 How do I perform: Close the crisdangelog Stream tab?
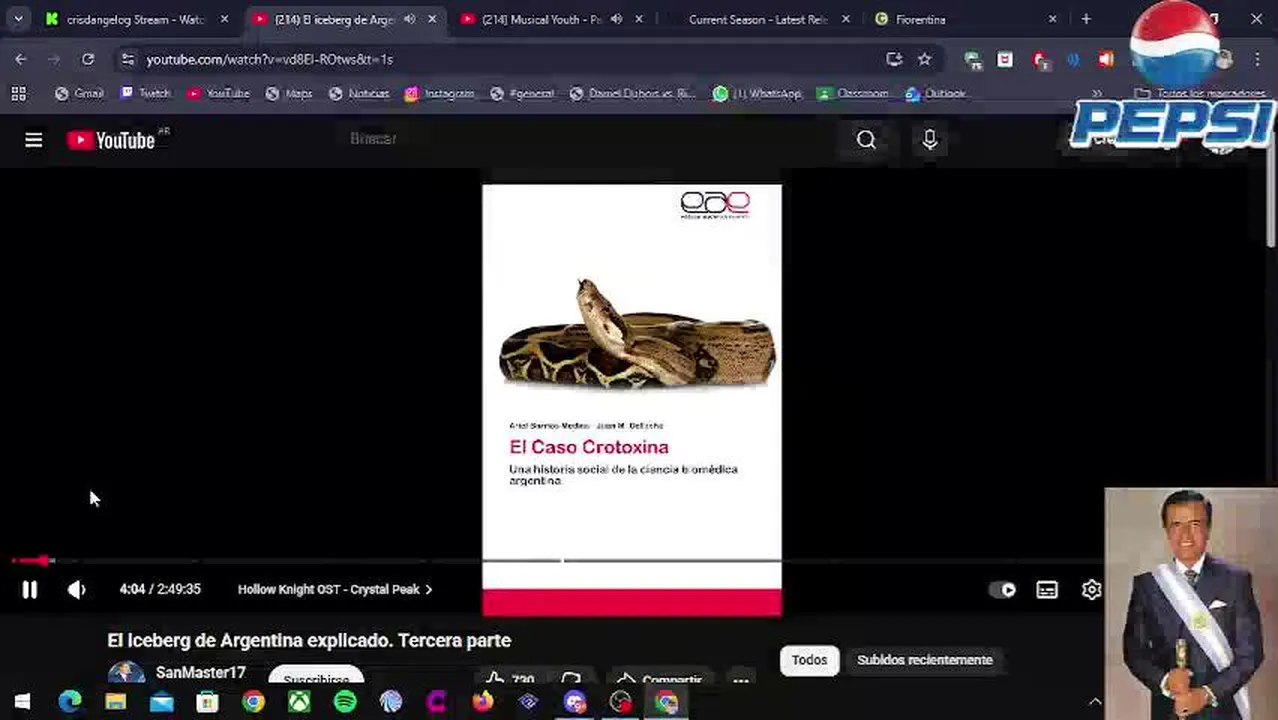click(224, 19)
